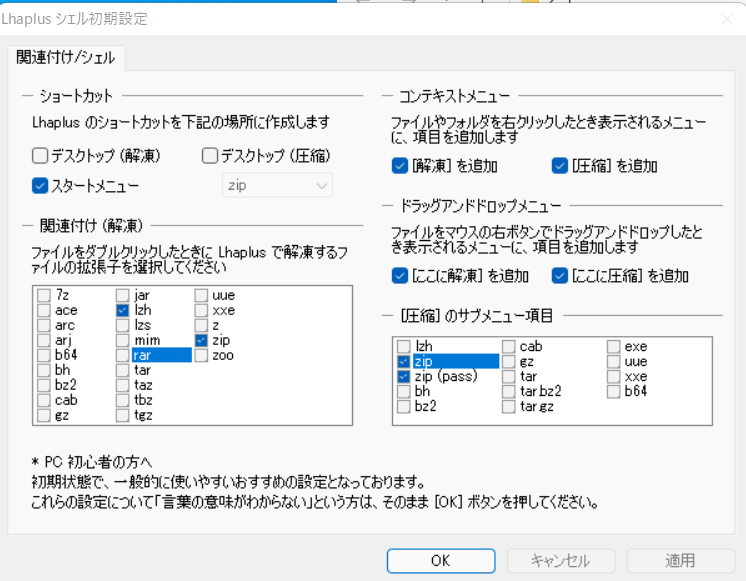Viewport: 746px width, 581px height.
Task: Check the mim association checkbox
Action: 122,340
